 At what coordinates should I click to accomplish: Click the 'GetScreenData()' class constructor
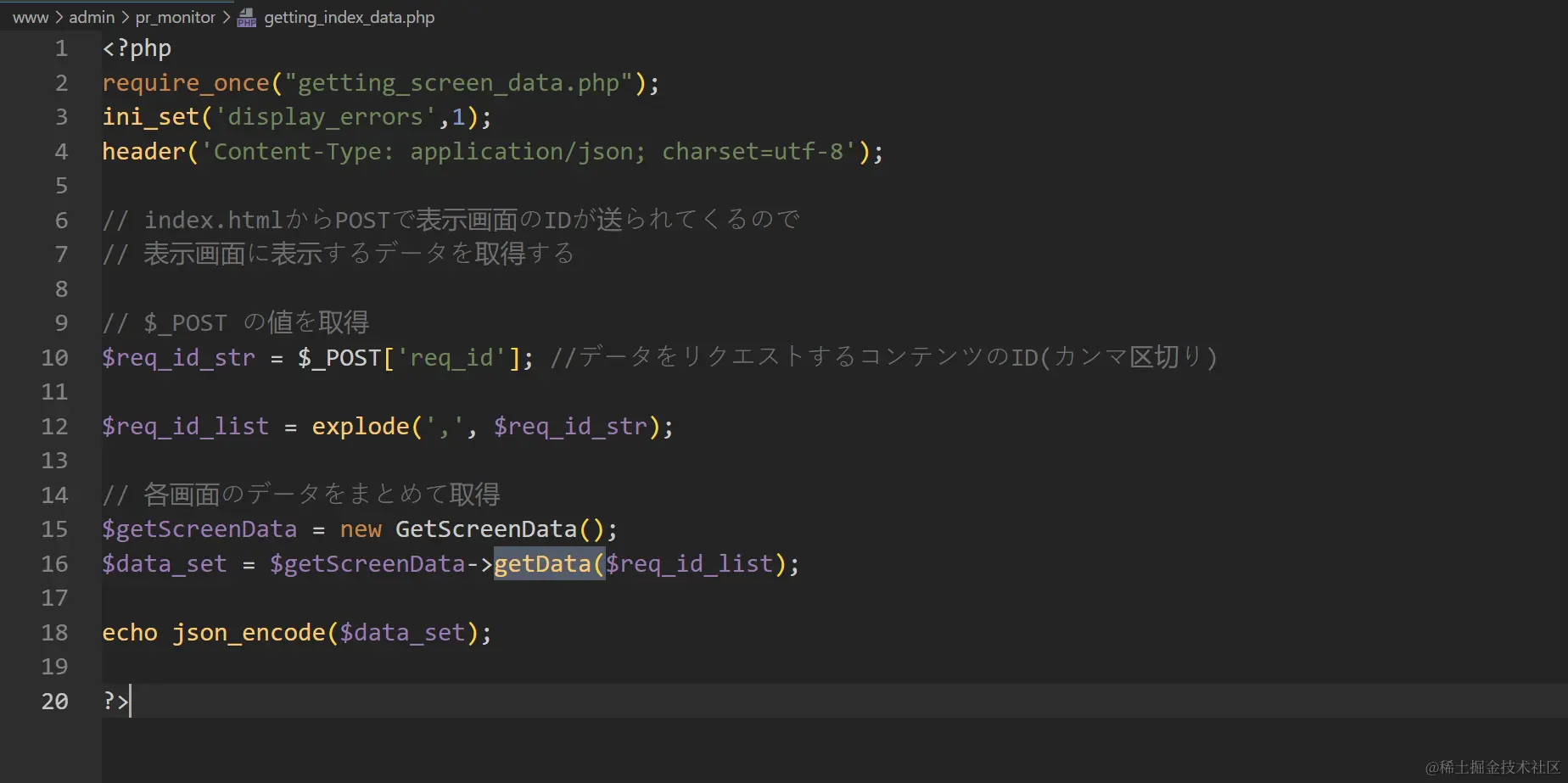coord(500,529)
